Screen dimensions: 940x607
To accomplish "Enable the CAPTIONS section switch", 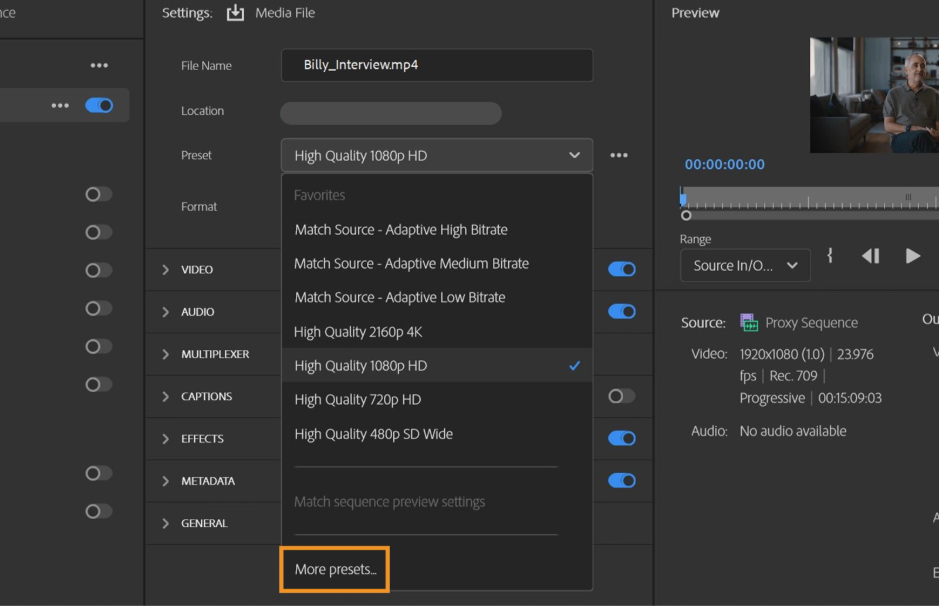I will point(622,396).
